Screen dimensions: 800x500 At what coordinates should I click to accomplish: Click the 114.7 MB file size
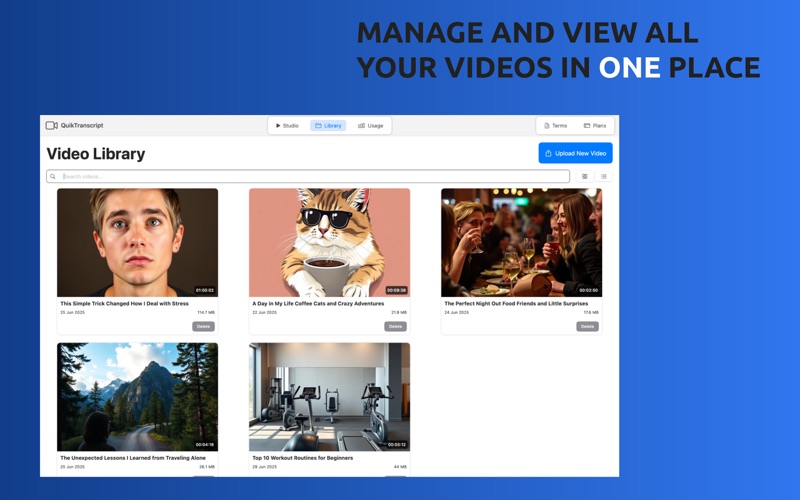[x=206, y=313]
